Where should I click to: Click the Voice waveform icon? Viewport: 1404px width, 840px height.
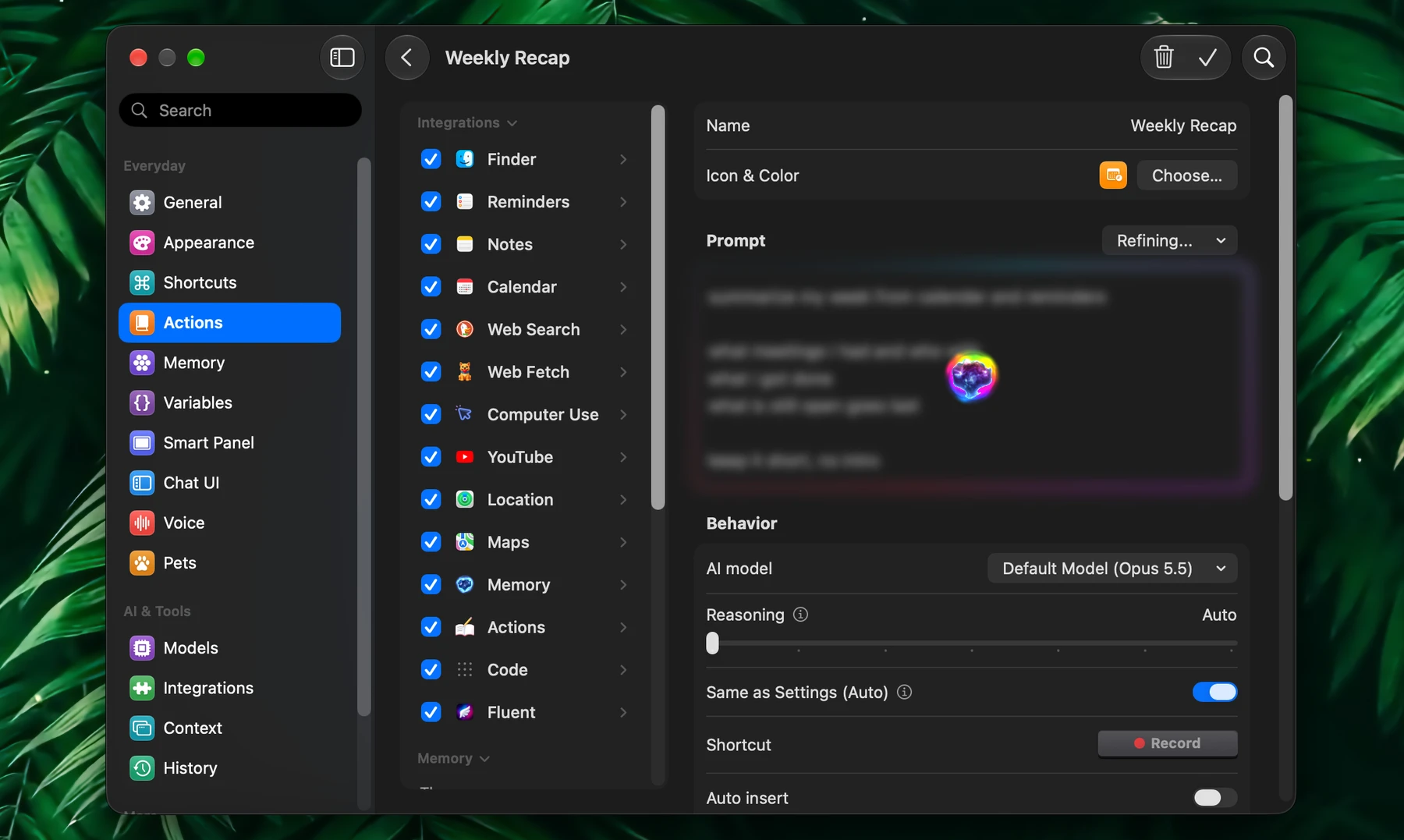click(142, 523)
